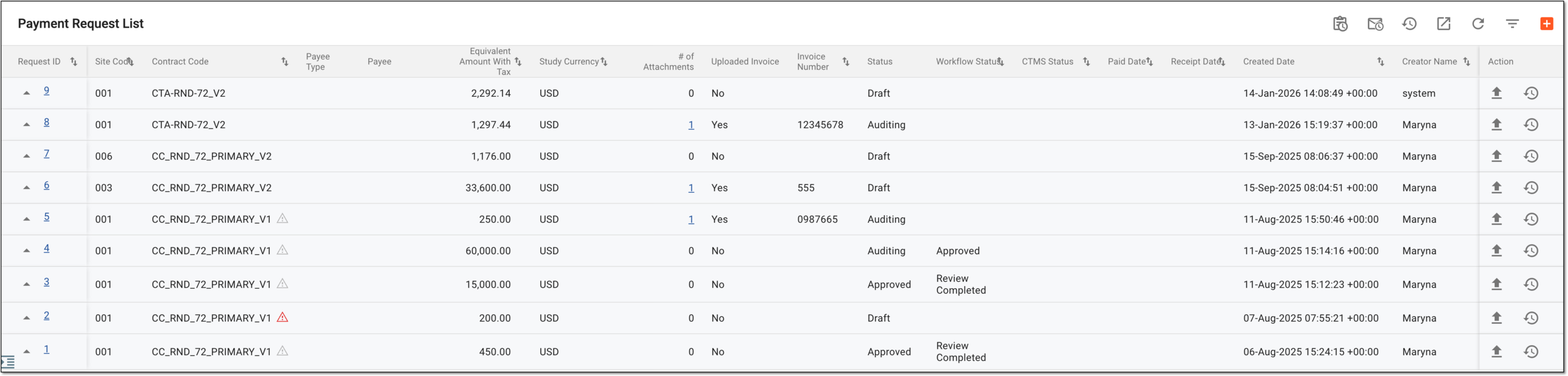Collapse row arrow for request 9
The image size is (1568, 376).
(26, 93)
